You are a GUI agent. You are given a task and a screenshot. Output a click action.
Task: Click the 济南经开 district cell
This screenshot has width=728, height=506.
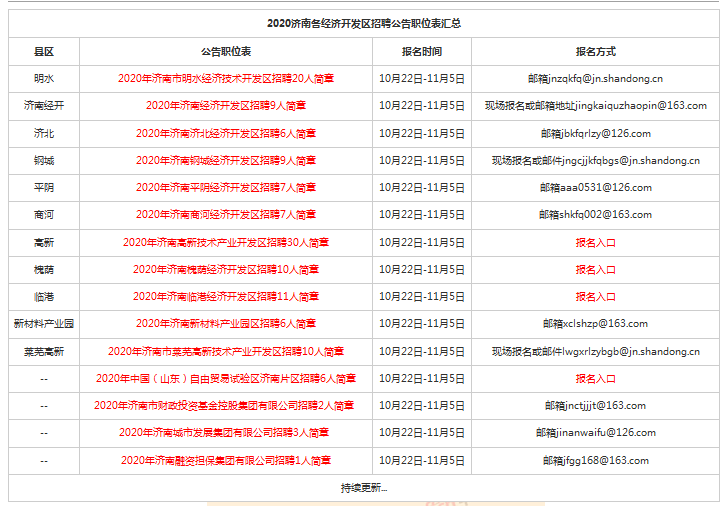click(44, 105)
